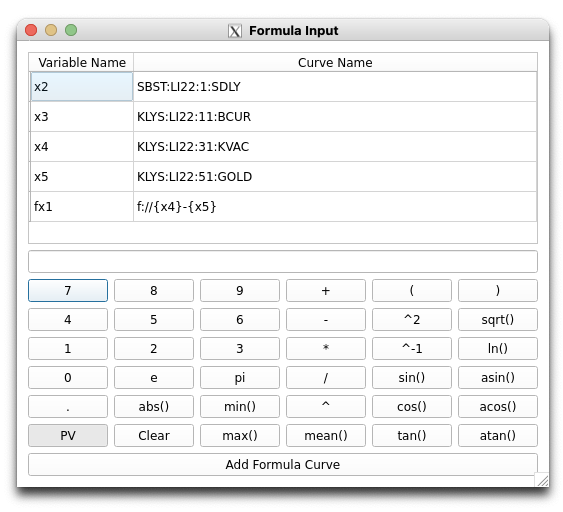Close the Formula Input window
This screenshot has height=512, width=563.
pos(31,30)
